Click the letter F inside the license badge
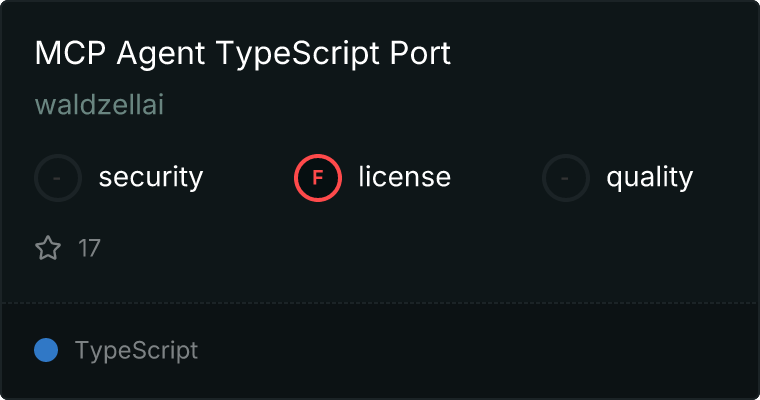This screenshot has width=760, height=400. click(x=318, y=178)
